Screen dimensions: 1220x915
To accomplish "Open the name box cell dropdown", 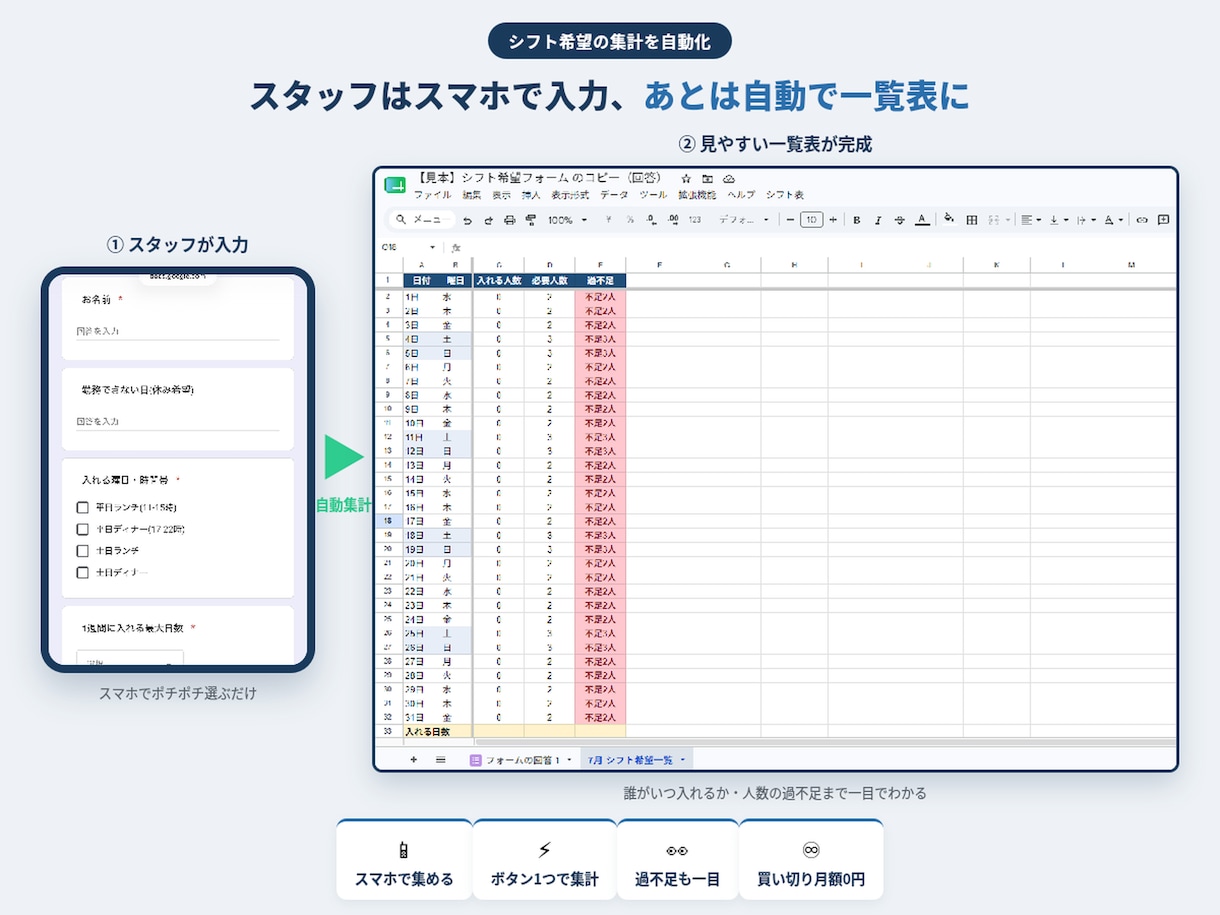I will [432, 247].
